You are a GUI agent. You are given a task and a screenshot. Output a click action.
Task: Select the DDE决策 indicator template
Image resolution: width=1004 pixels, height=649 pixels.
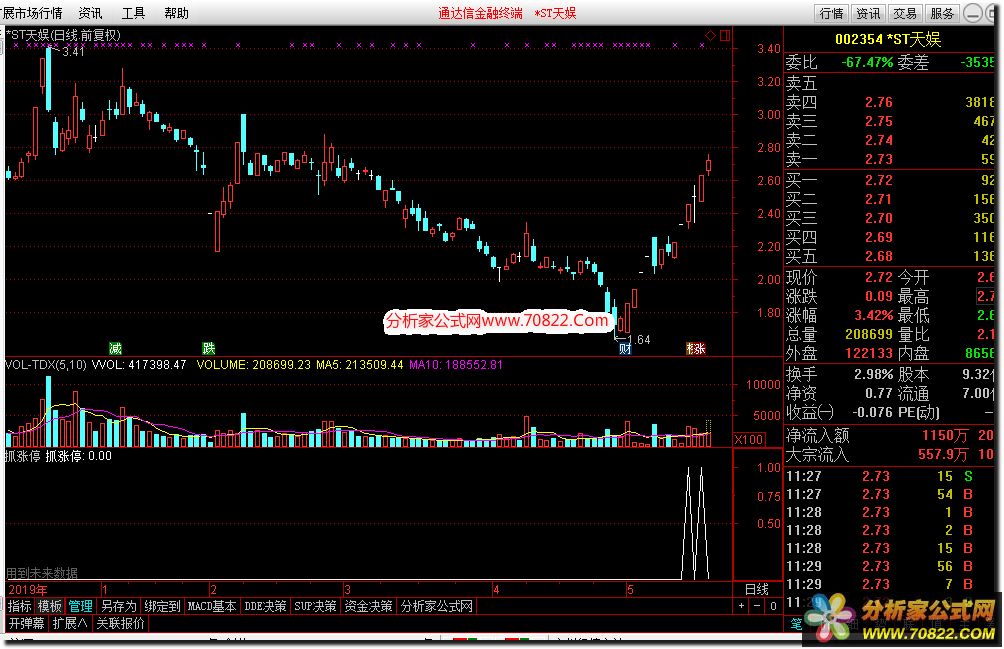(265, 606)
